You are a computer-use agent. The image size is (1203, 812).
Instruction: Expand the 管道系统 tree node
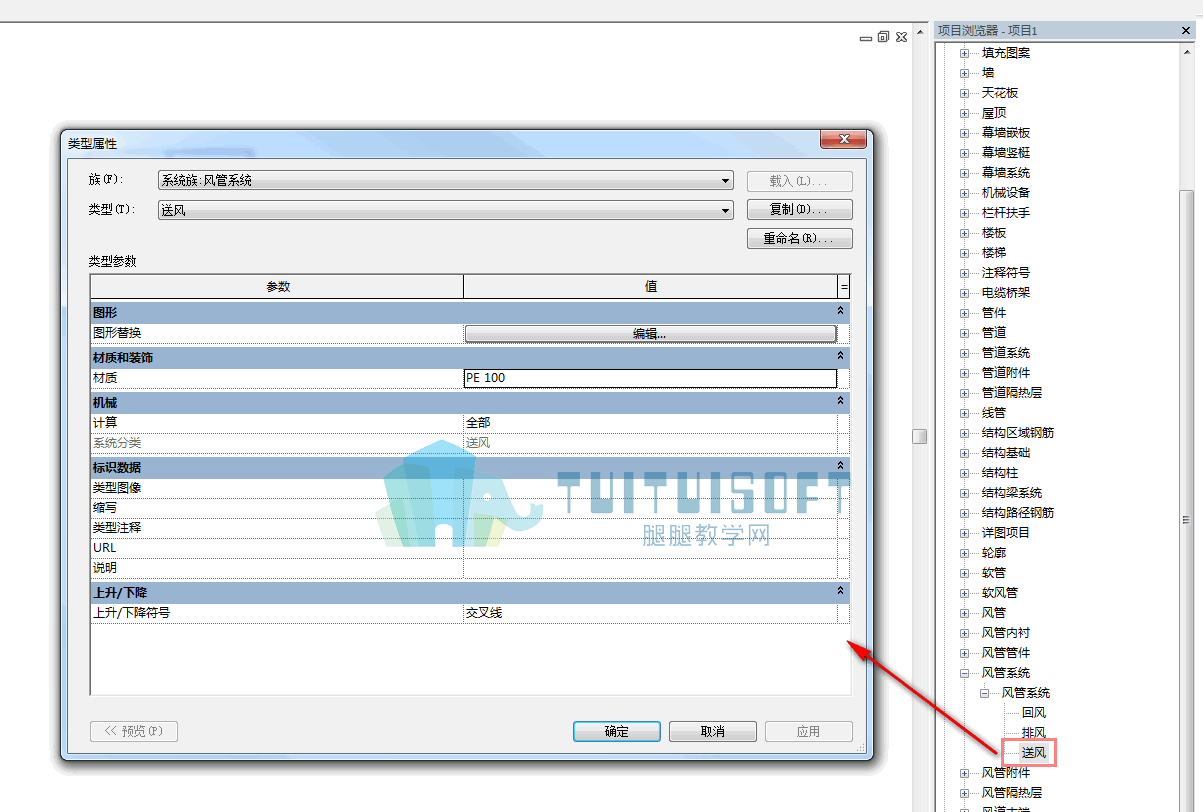[x=964, y=353]
